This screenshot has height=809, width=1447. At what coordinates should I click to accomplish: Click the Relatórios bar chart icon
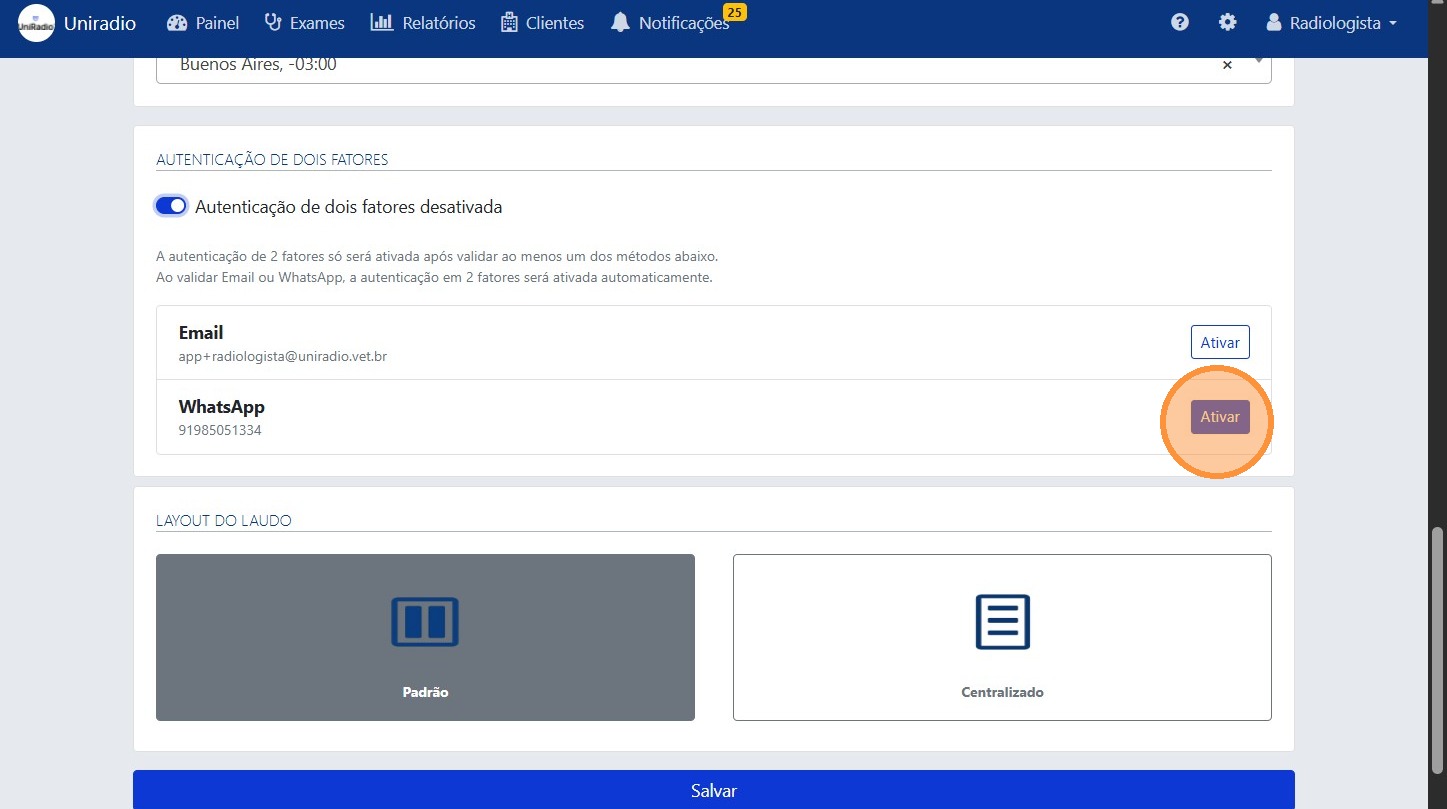pos(381,22)
